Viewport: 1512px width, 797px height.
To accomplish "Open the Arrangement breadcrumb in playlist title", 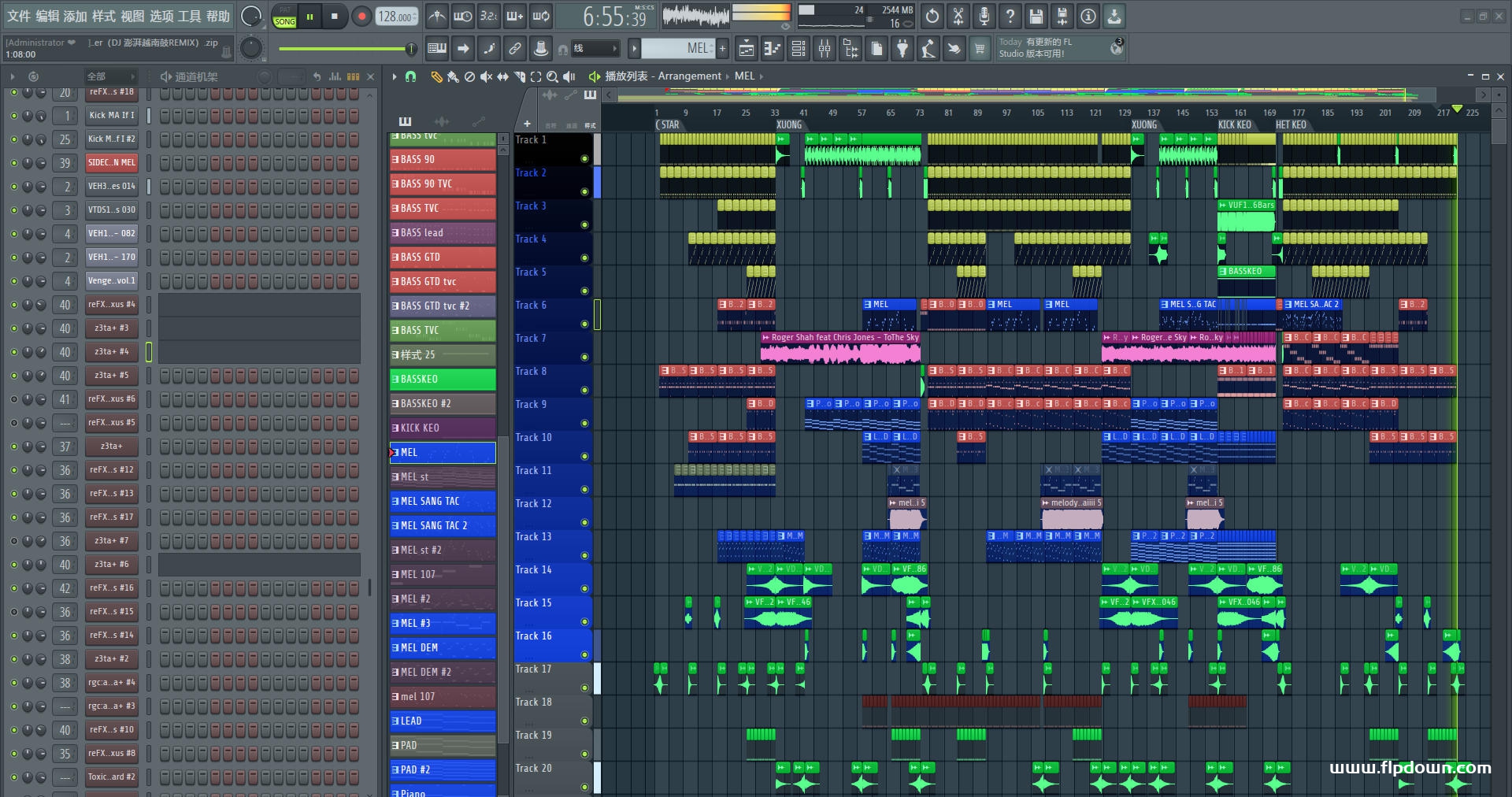I will tap(689, 76).
